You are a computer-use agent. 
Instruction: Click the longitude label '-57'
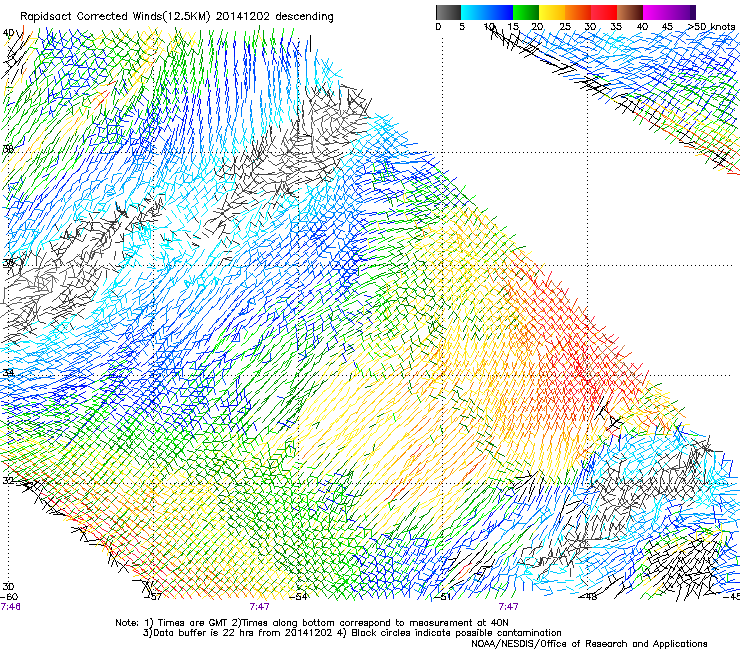155,597
